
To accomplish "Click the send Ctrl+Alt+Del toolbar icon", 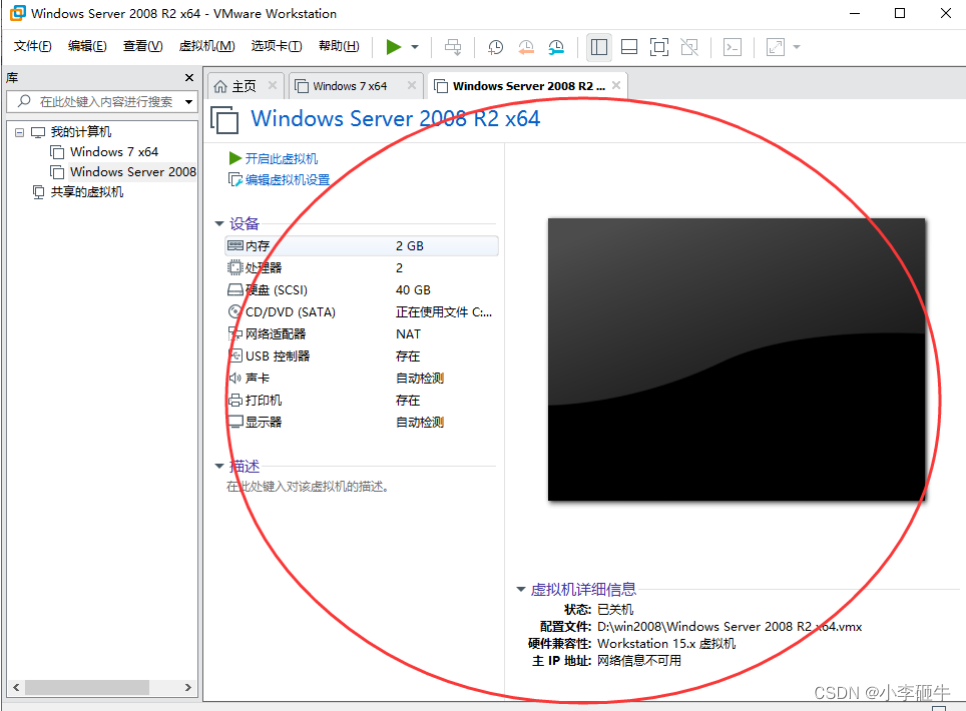I will click(x=453, y=47).
